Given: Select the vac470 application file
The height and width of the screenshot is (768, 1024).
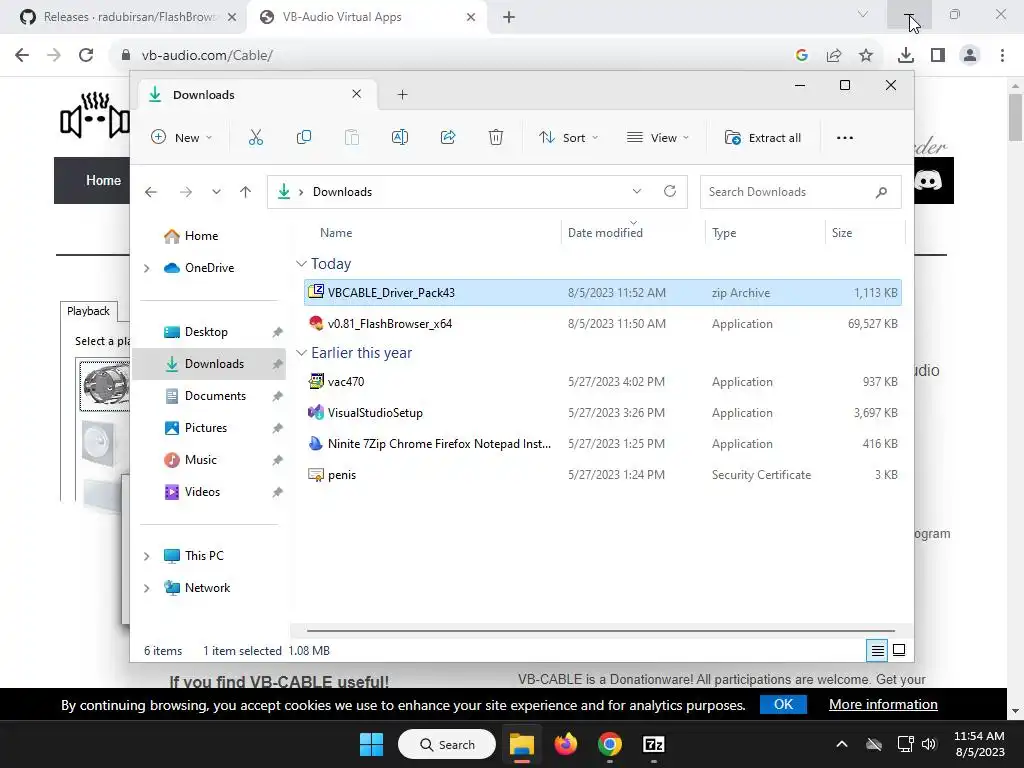Looking at the screenshot, I should pyautogui.click(x=603, y=381).
